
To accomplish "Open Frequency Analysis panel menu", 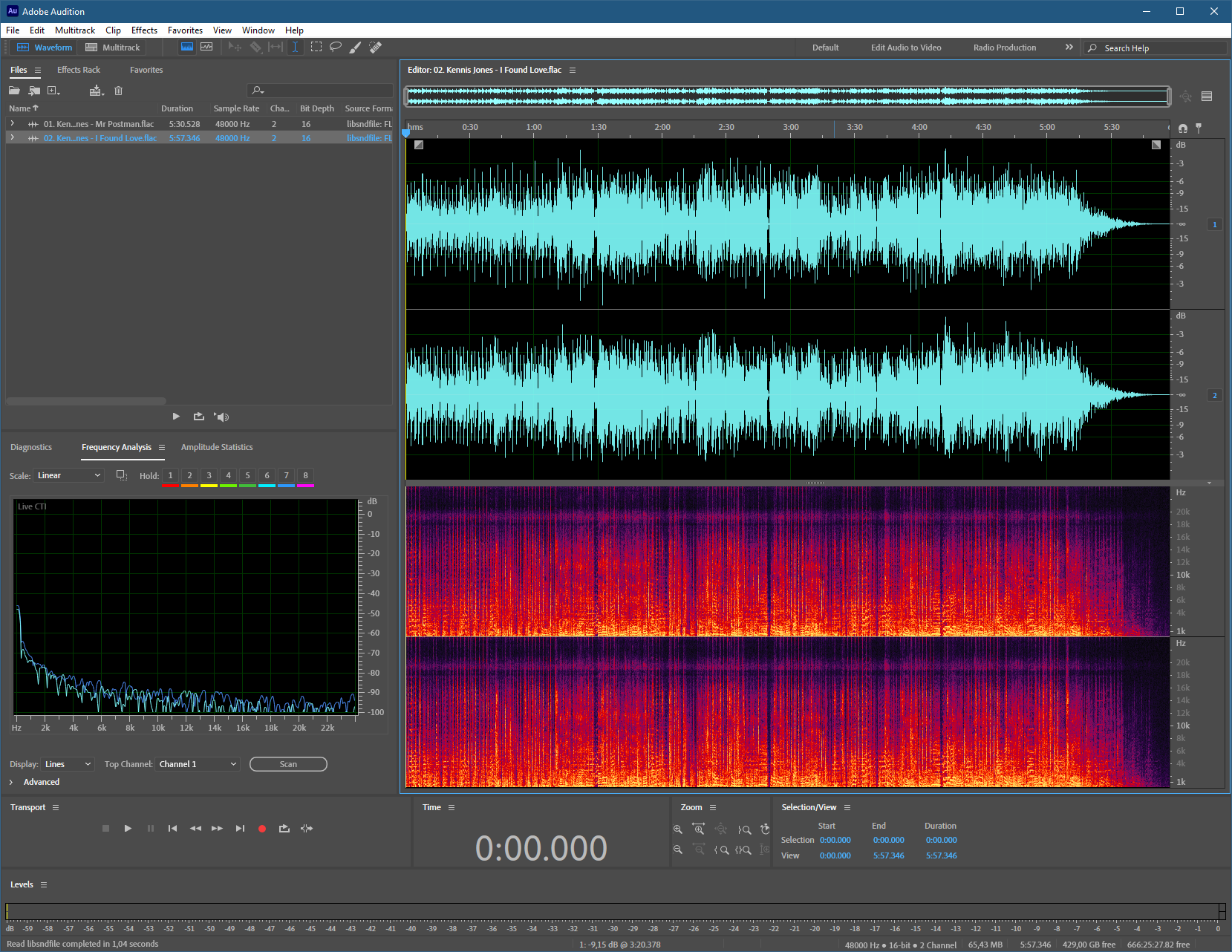I will pyautogui.click(x=162, y=447).
